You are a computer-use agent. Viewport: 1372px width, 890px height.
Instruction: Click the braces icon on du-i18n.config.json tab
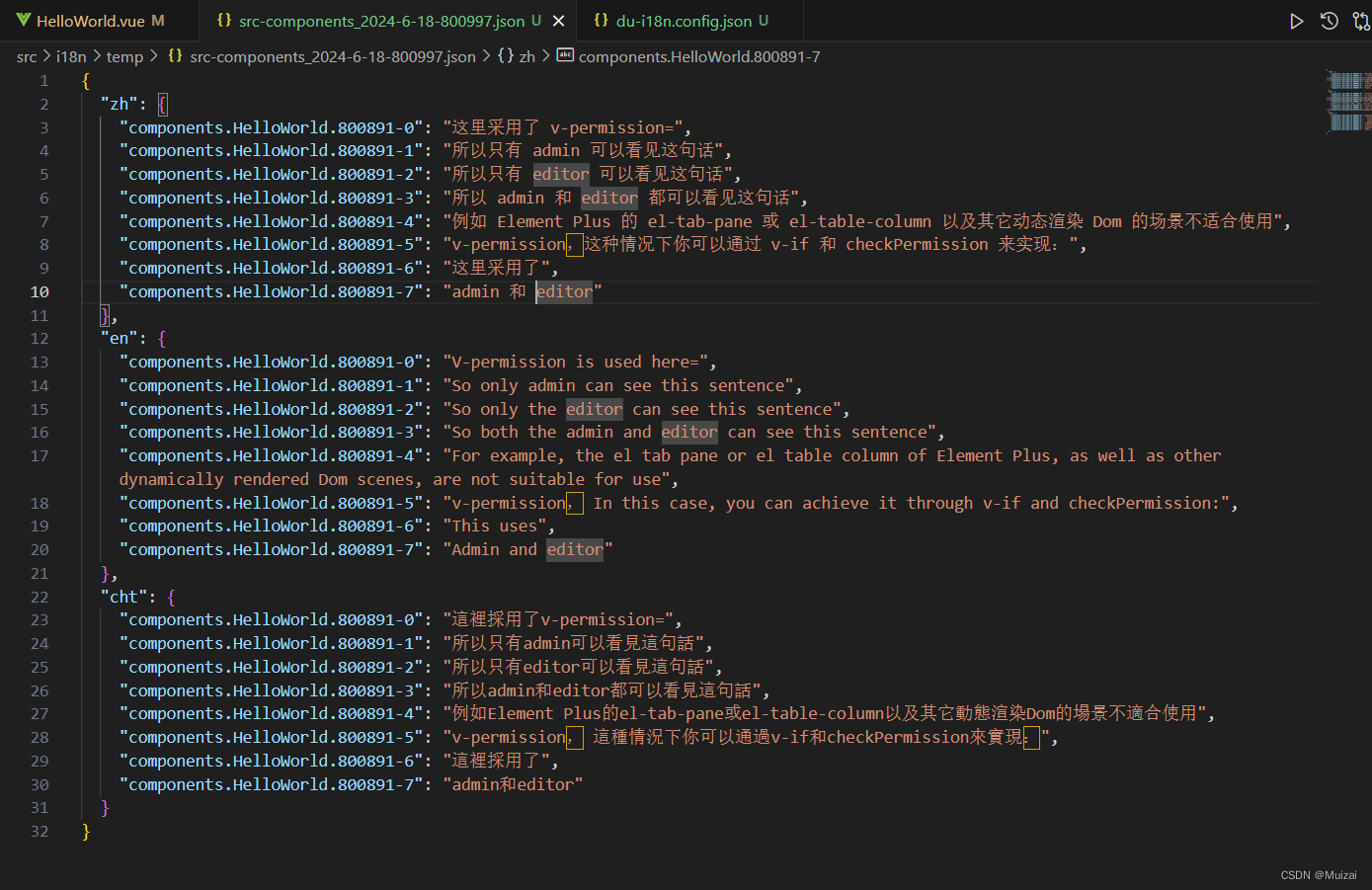point(601,21)
